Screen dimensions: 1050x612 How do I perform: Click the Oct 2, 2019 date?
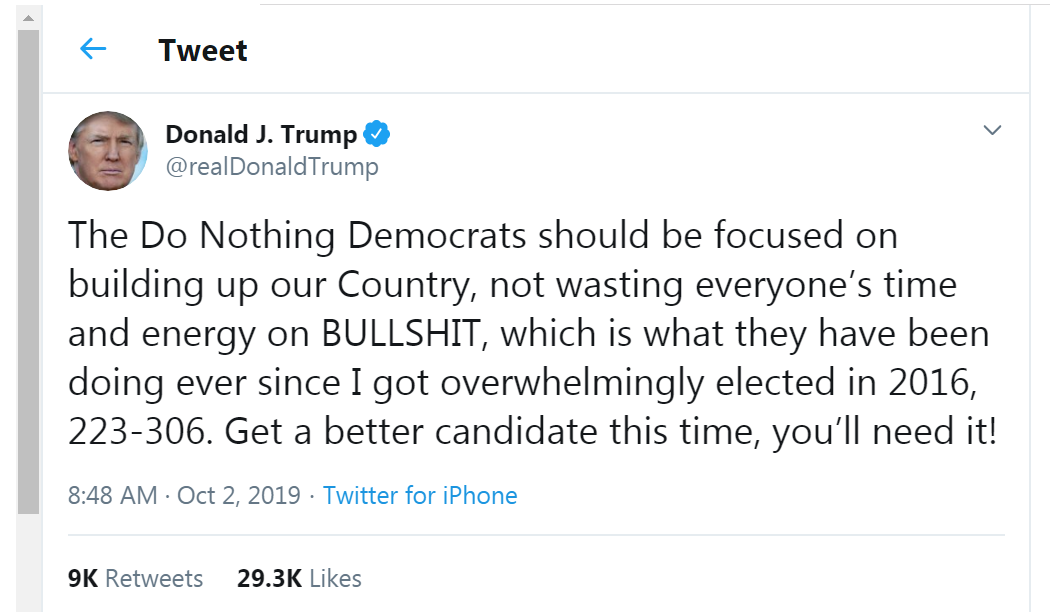click(239, 495)
